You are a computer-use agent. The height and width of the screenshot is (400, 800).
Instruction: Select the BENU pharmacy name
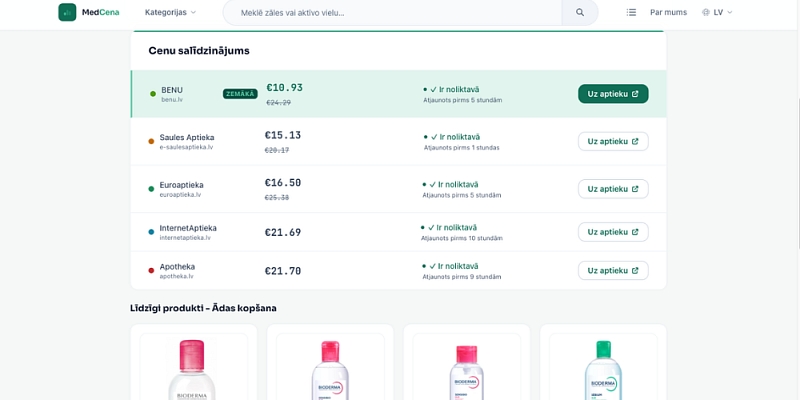pyautogui.click(x=172, y=90)
